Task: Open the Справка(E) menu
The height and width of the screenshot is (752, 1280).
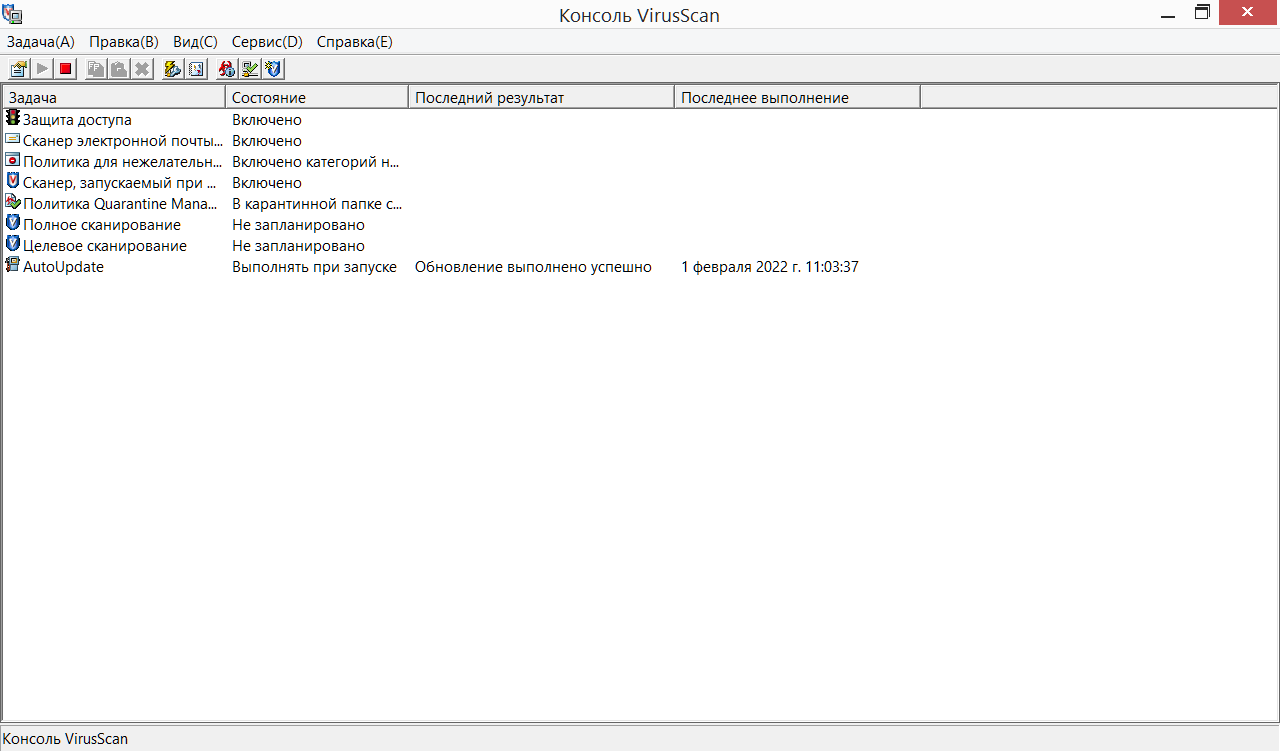Action: point(355,42)
